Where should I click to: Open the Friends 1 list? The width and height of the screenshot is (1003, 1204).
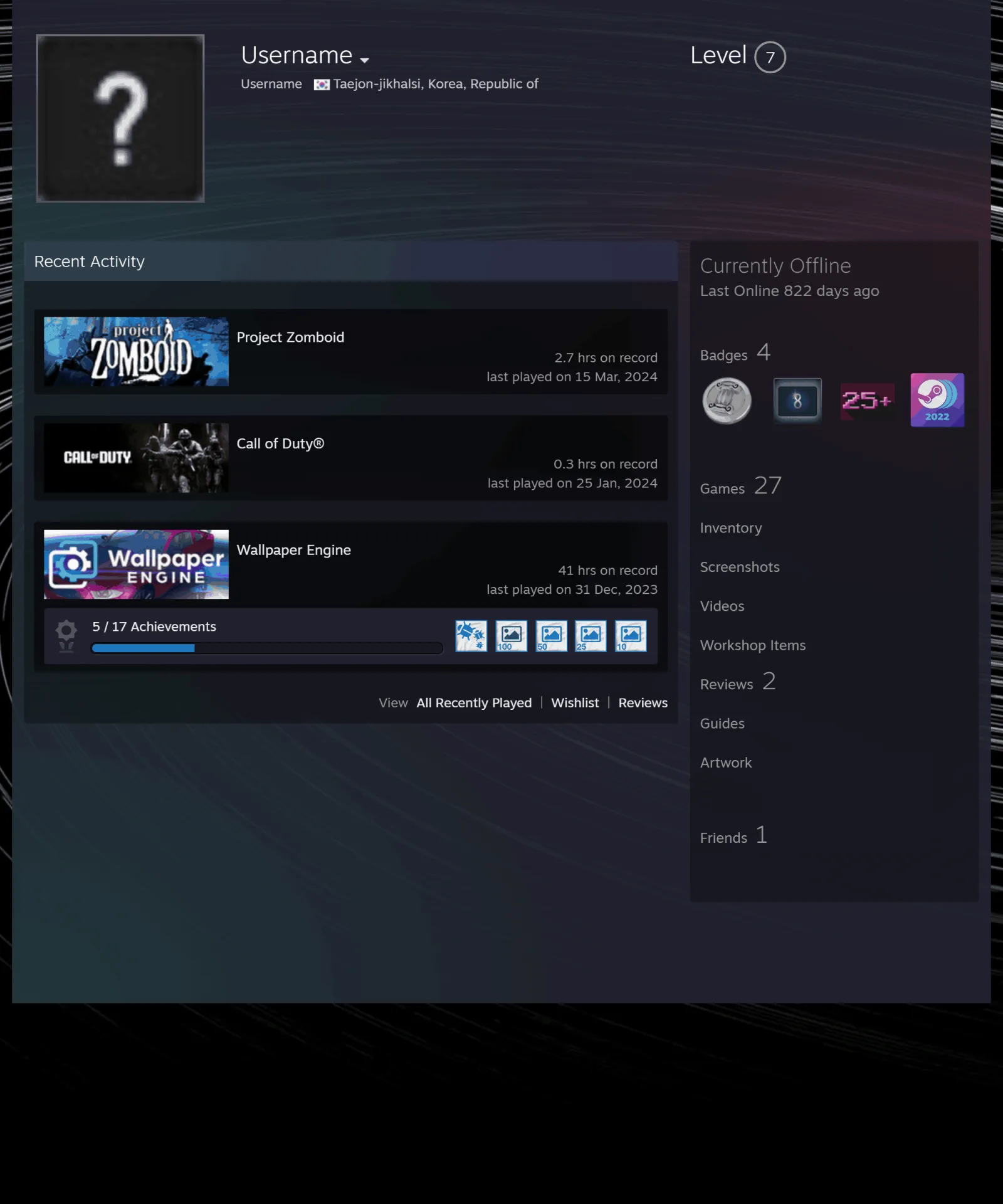733,836
